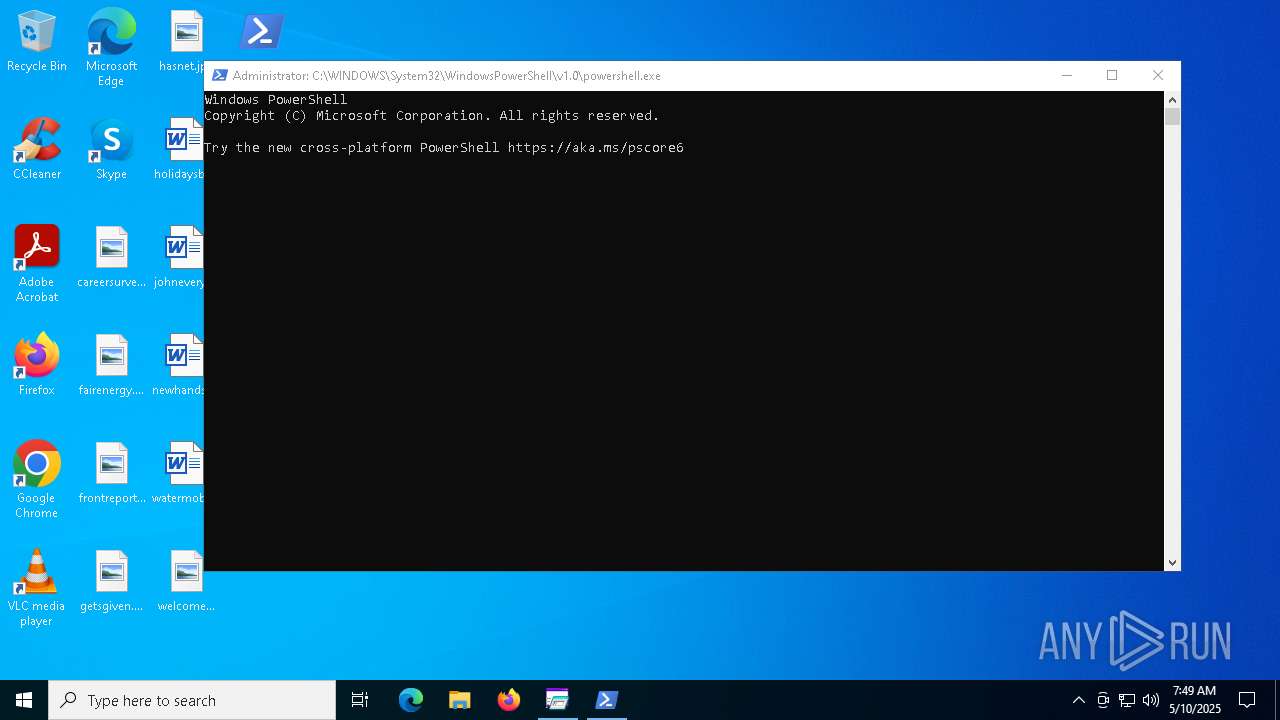1280x720 pixels.
Task: Open CCleaner desktop shortcut
Action: [x=37, y=150]
